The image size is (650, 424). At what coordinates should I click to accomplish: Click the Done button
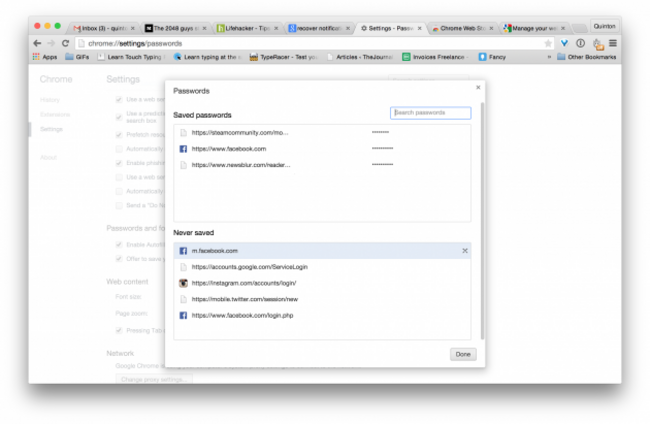click(x=463, y=354)
